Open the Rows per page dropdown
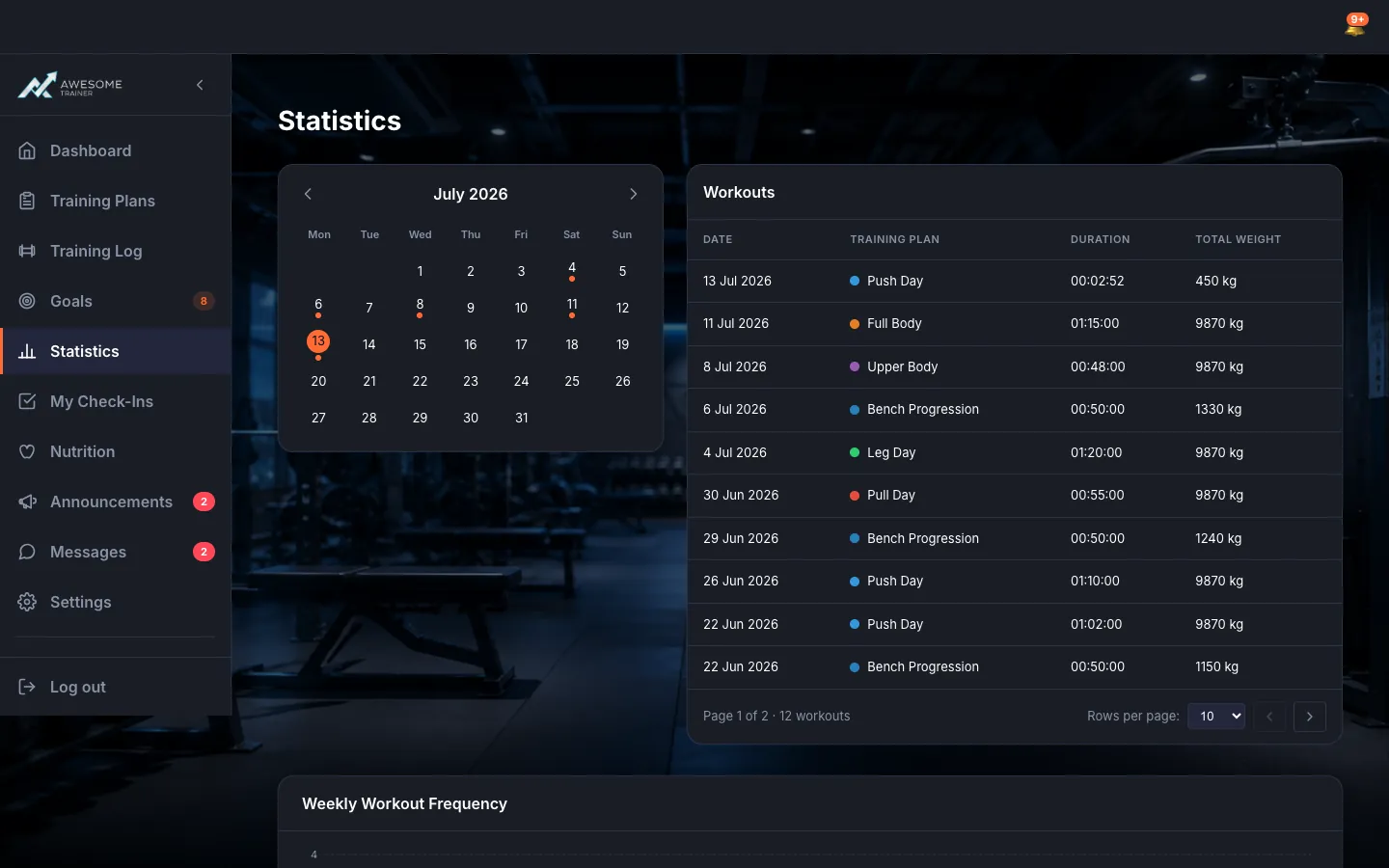 coord(1216,716)
